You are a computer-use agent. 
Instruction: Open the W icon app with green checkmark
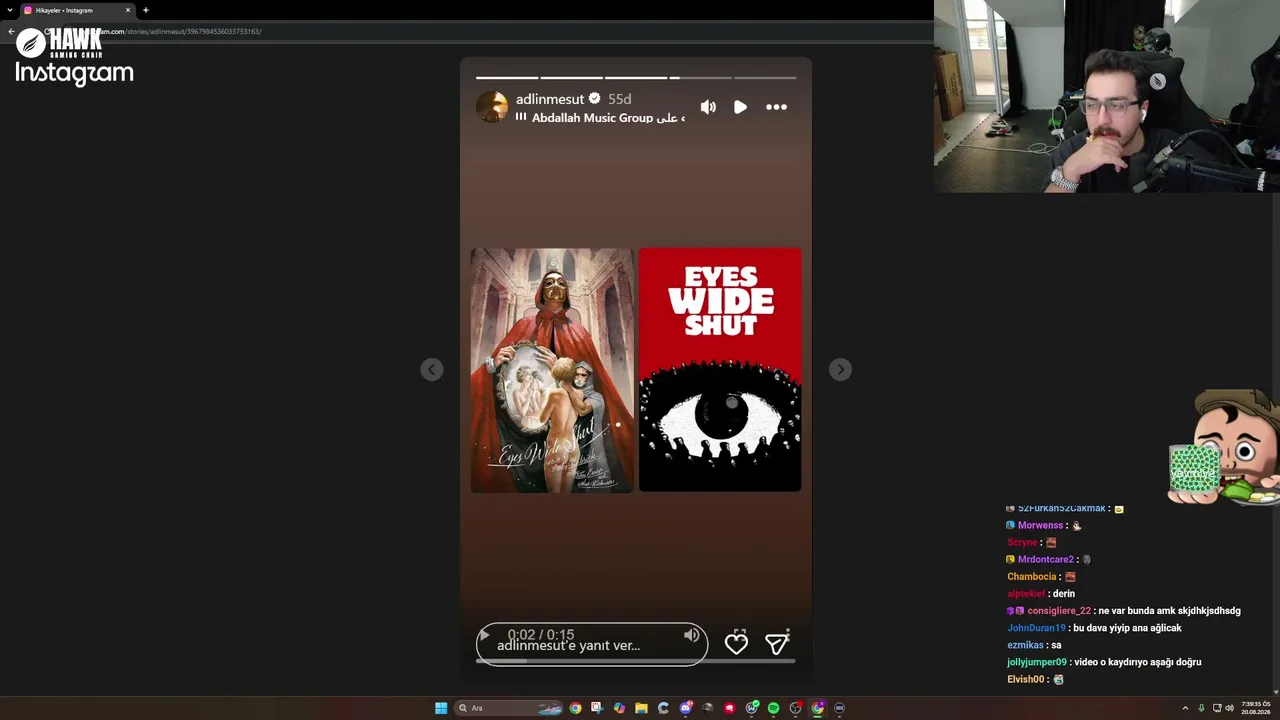(x=751, y=708)
